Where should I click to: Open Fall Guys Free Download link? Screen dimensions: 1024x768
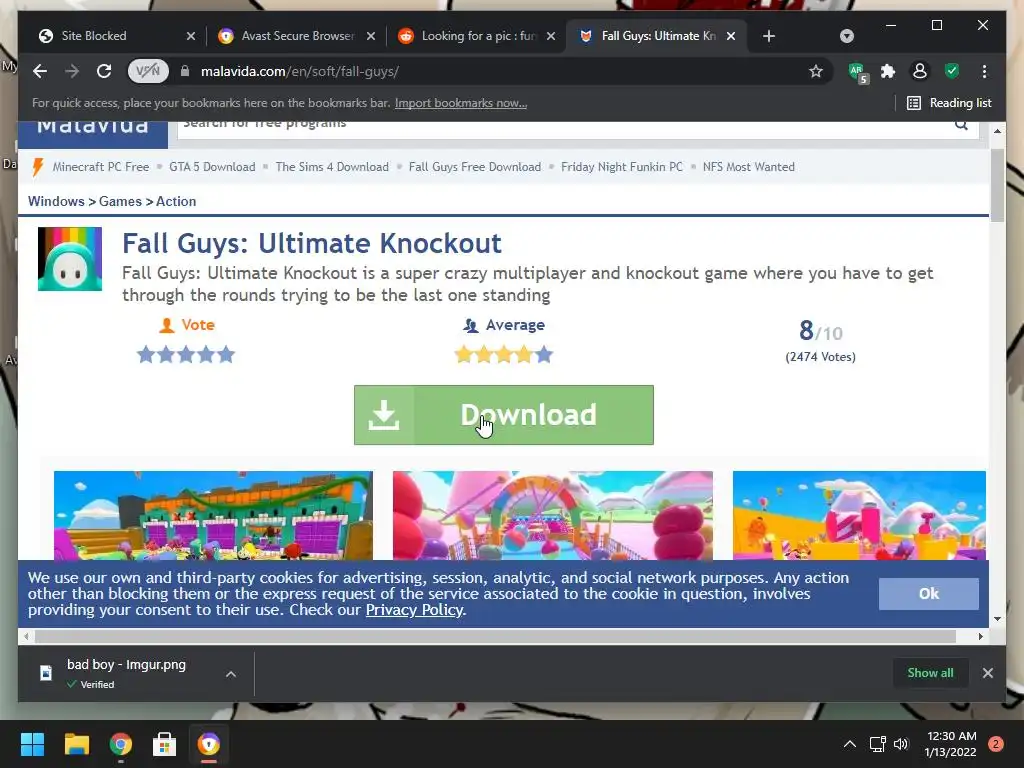click(x=475, y=167)
